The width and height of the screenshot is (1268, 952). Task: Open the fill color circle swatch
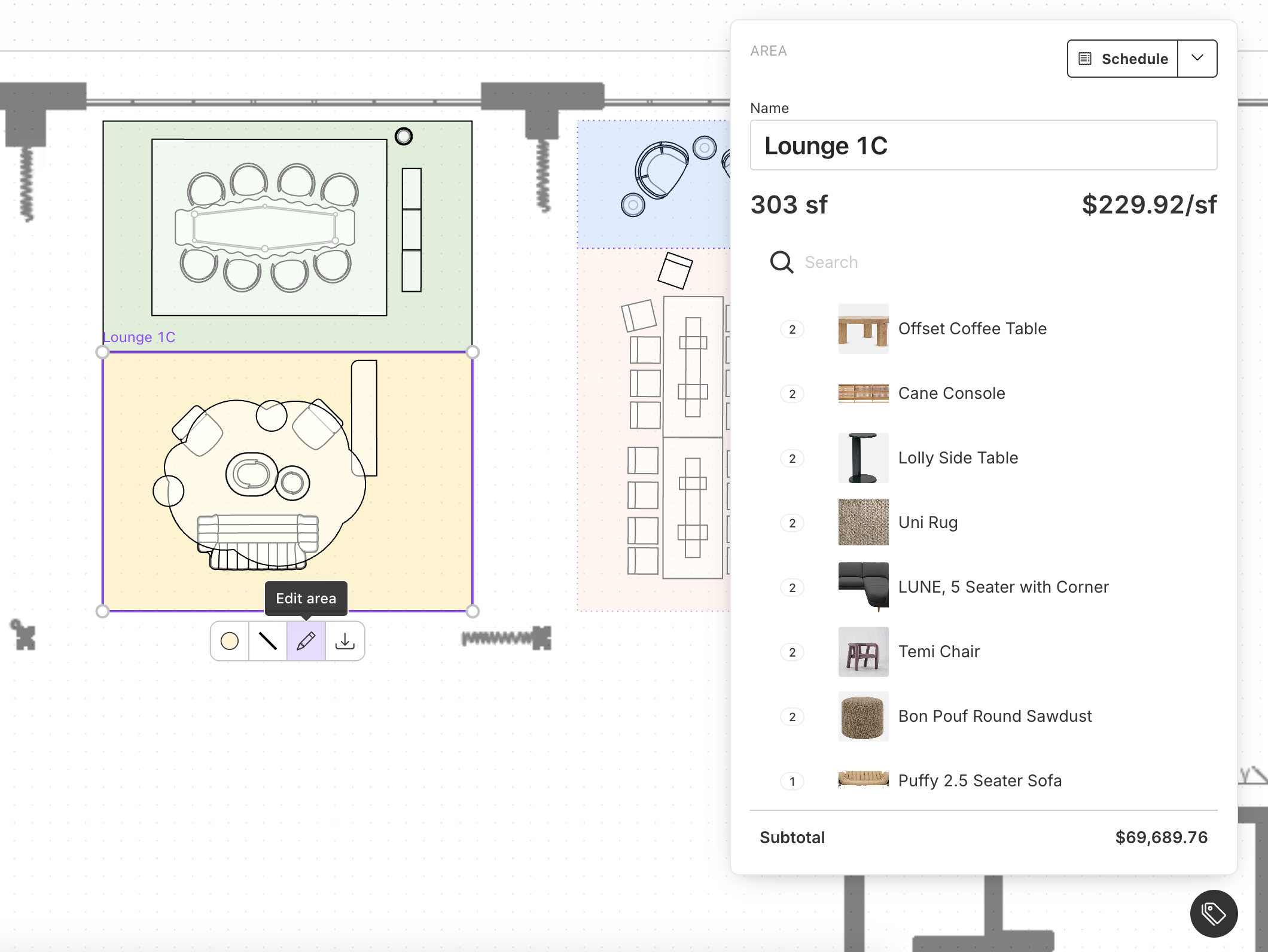pos(230,641)
